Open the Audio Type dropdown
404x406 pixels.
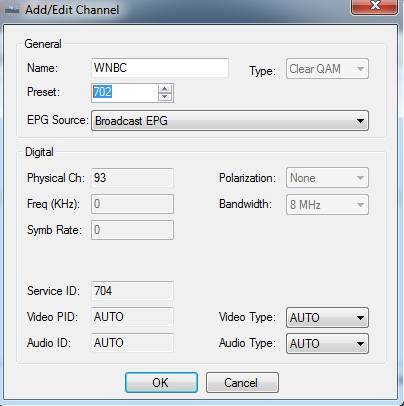click(327, 343)
